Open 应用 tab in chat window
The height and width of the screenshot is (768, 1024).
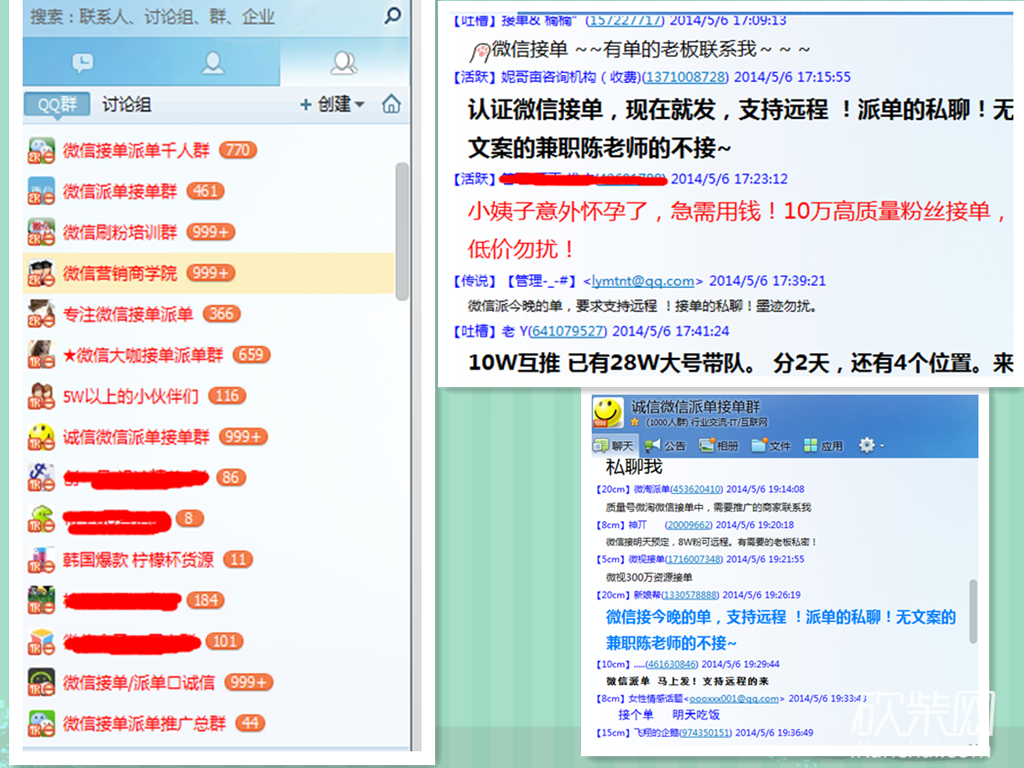click(x=824, y=446)
